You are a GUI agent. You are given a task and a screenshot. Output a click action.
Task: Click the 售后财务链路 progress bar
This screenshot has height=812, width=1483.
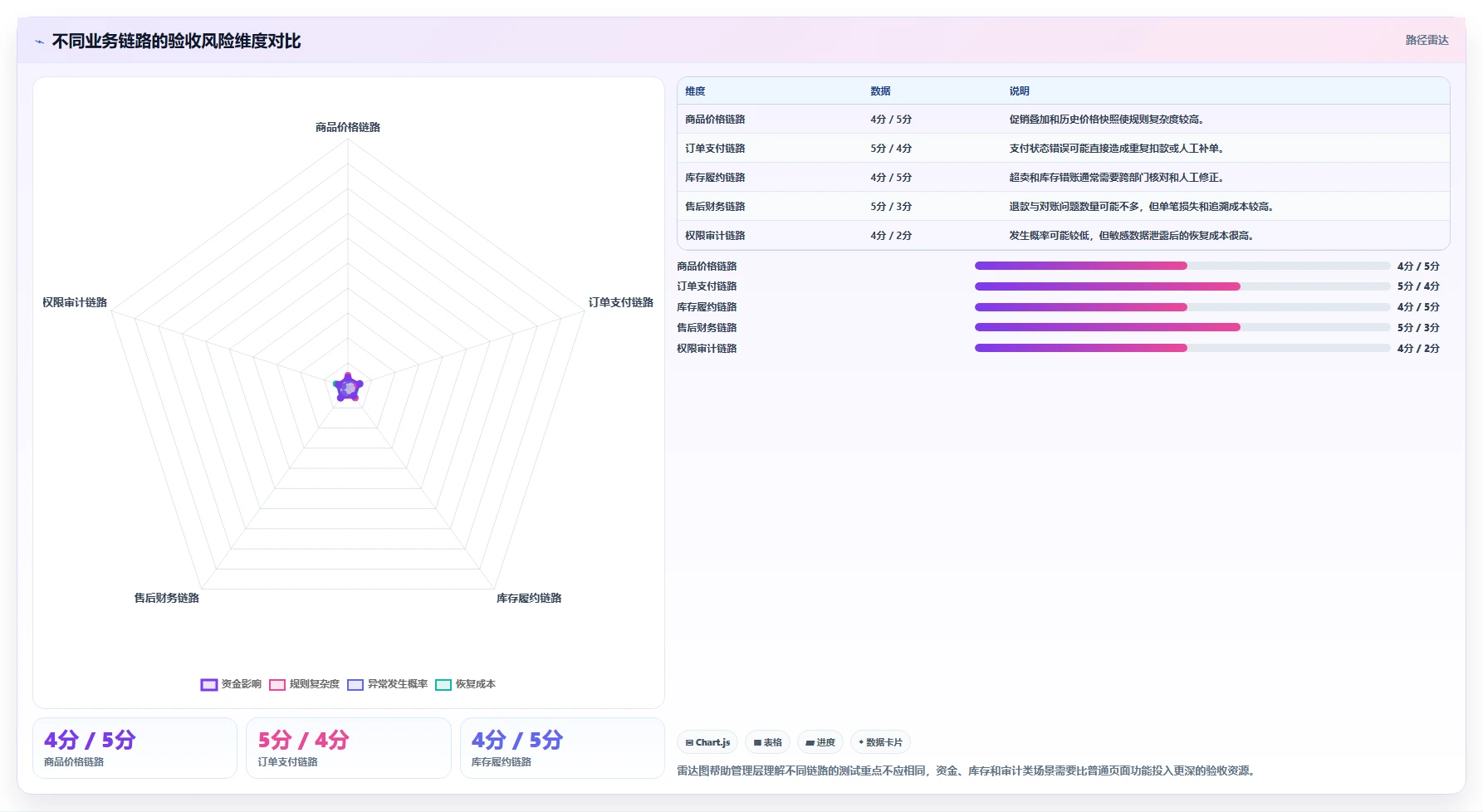click(1182, 327)
